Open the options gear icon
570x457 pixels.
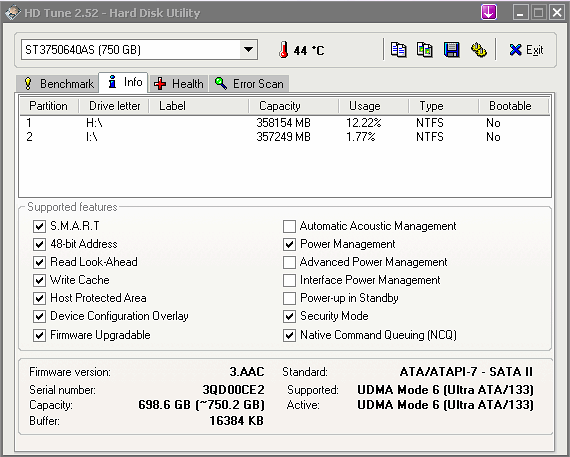click(478, 50)
